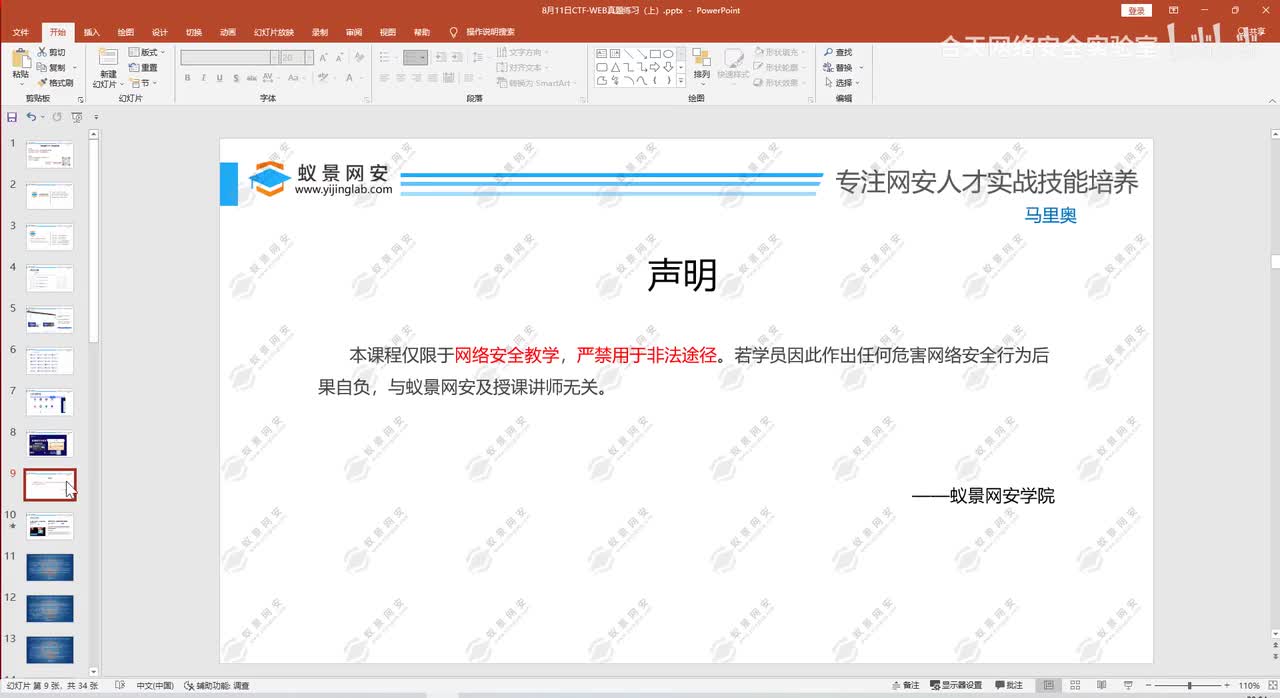Image resolution: width=1280 pixels, height=698 pixels.
Task: Open the Help (帮助) tab
Action: (x=421, y=32)
